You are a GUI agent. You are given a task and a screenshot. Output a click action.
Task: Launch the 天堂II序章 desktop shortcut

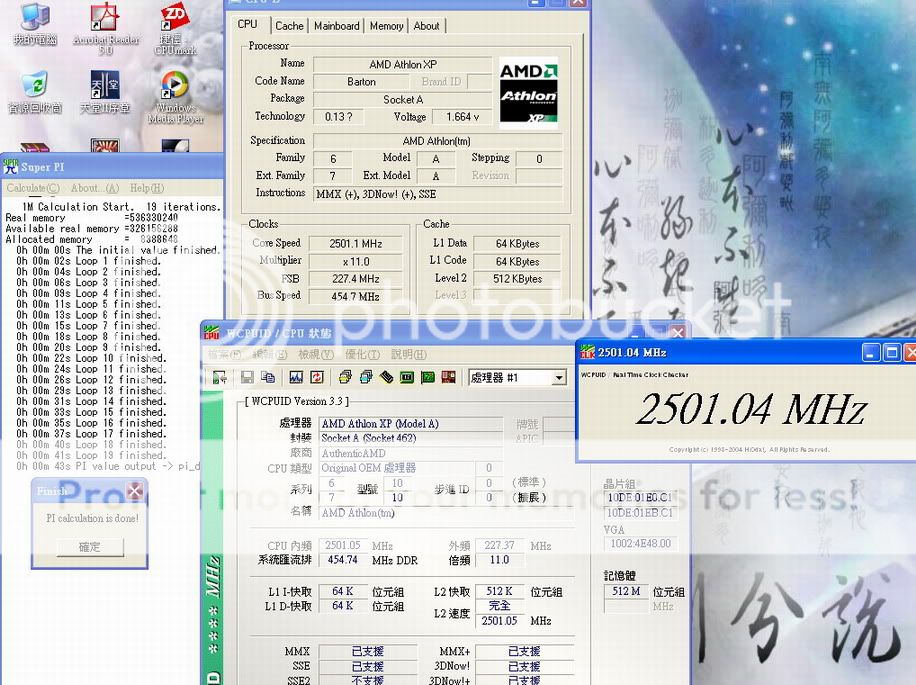tap(105, 92)
